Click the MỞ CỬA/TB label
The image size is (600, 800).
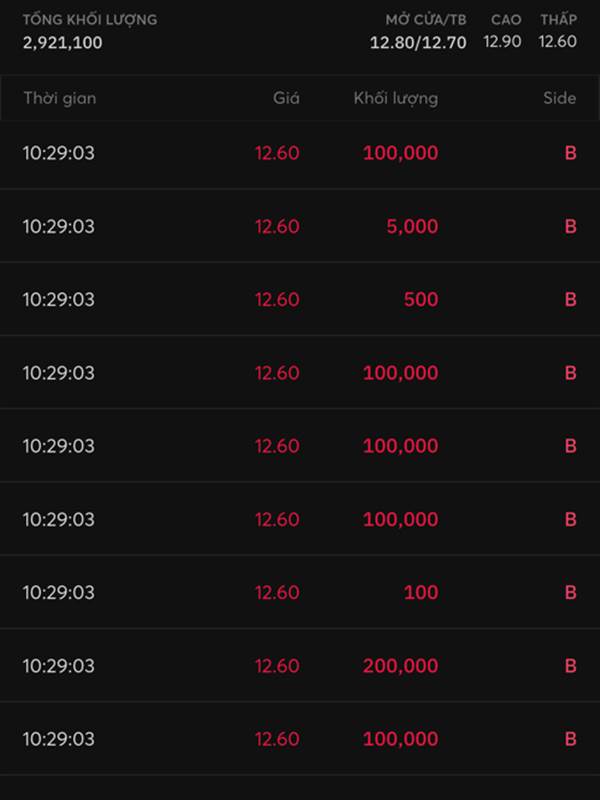(x=426, y=20)
